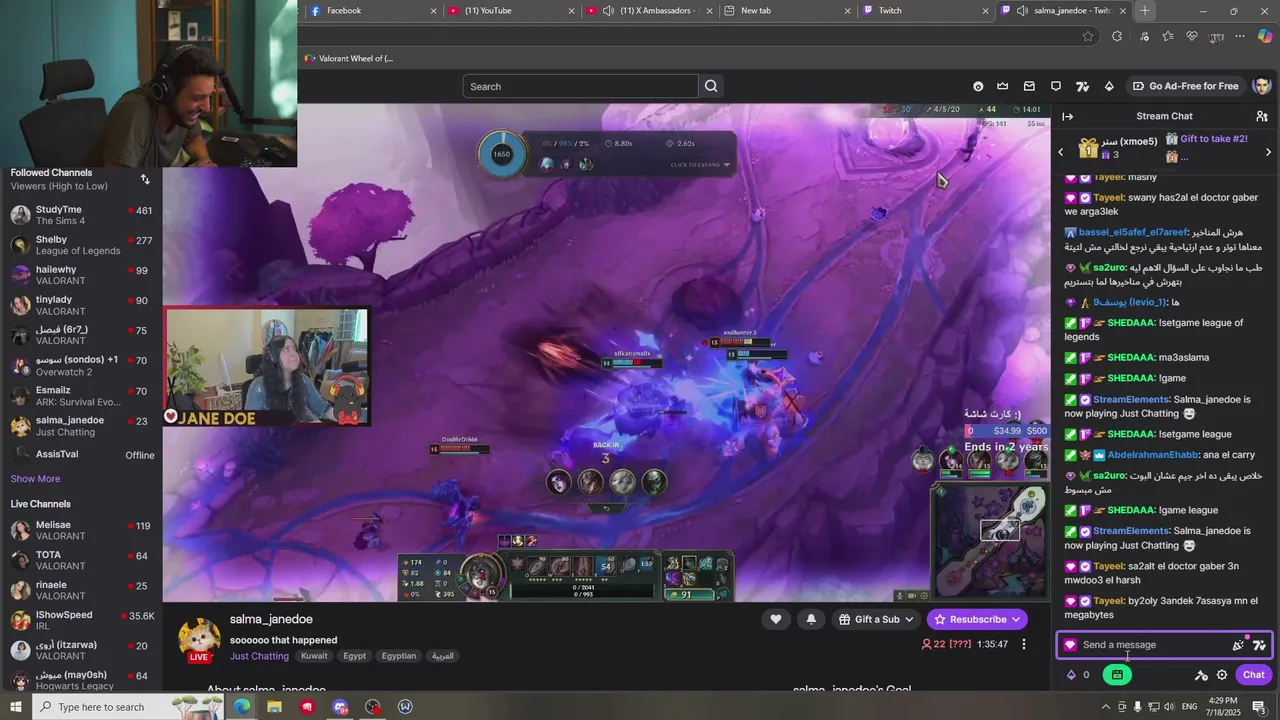This screenshot has height=720, width=1280.
Task: Click the heart follow button under video
Action: [x=775, y=619]
